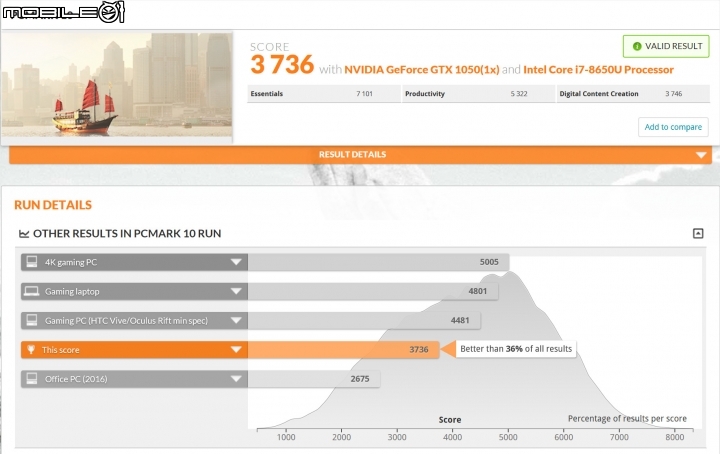Open the Result Details orange bar
Image resolution: width=720 pixels, height=454 pixels.
(360, 155)
